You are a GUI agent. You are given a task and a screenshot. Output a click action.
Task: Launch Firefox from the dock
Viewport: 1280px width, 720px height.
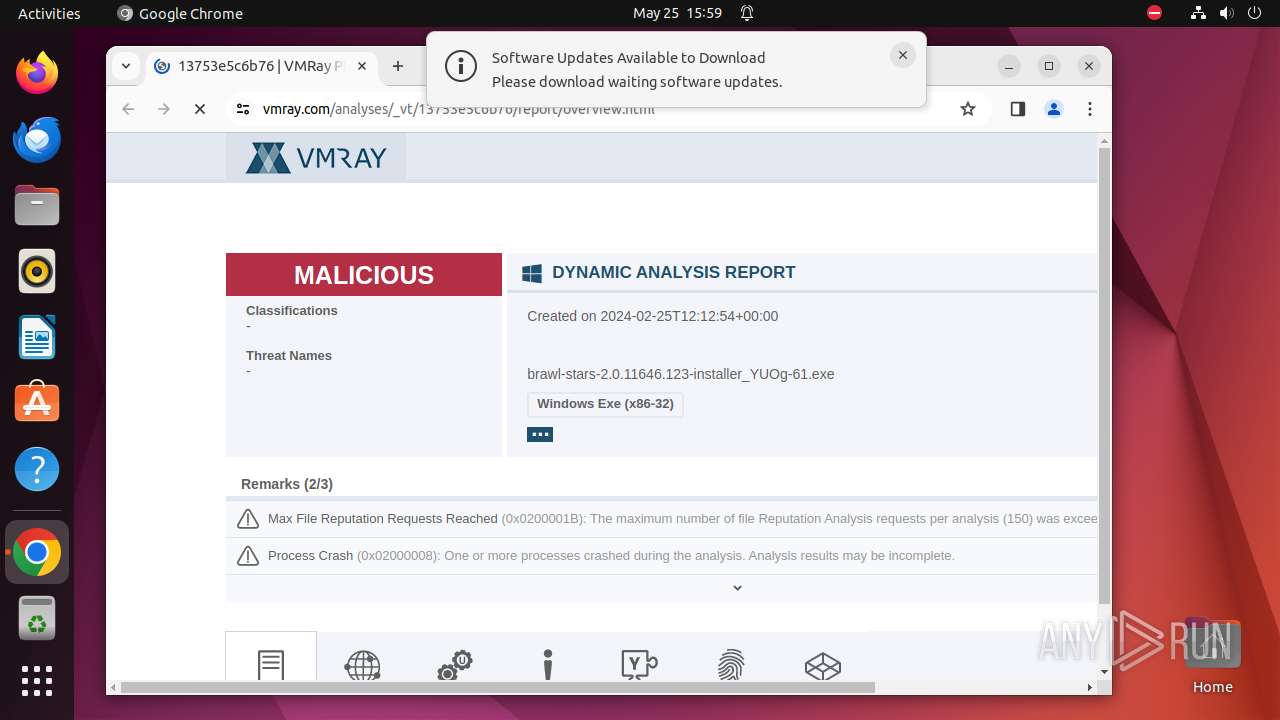pyautogui.click(x=37, y=73)
